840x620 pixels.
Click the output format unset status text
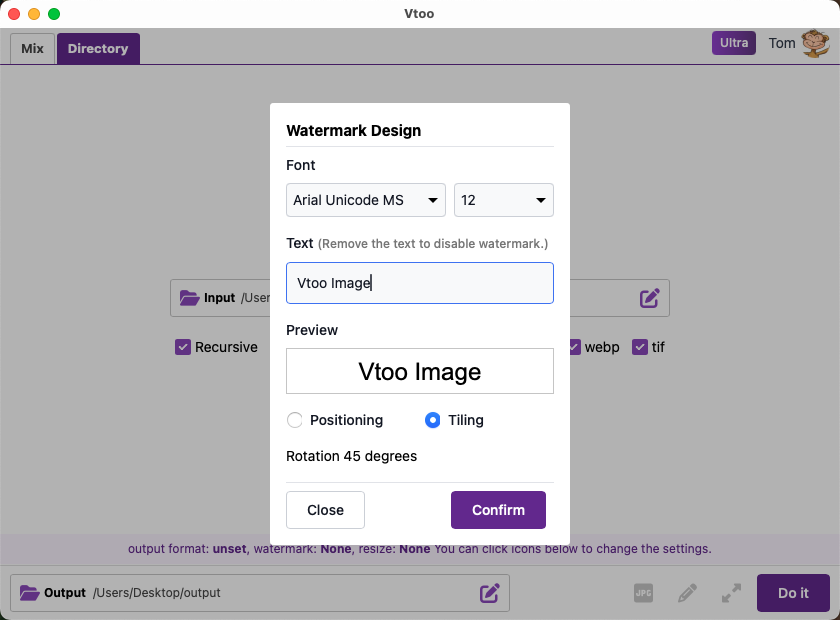tap(187, 549)
